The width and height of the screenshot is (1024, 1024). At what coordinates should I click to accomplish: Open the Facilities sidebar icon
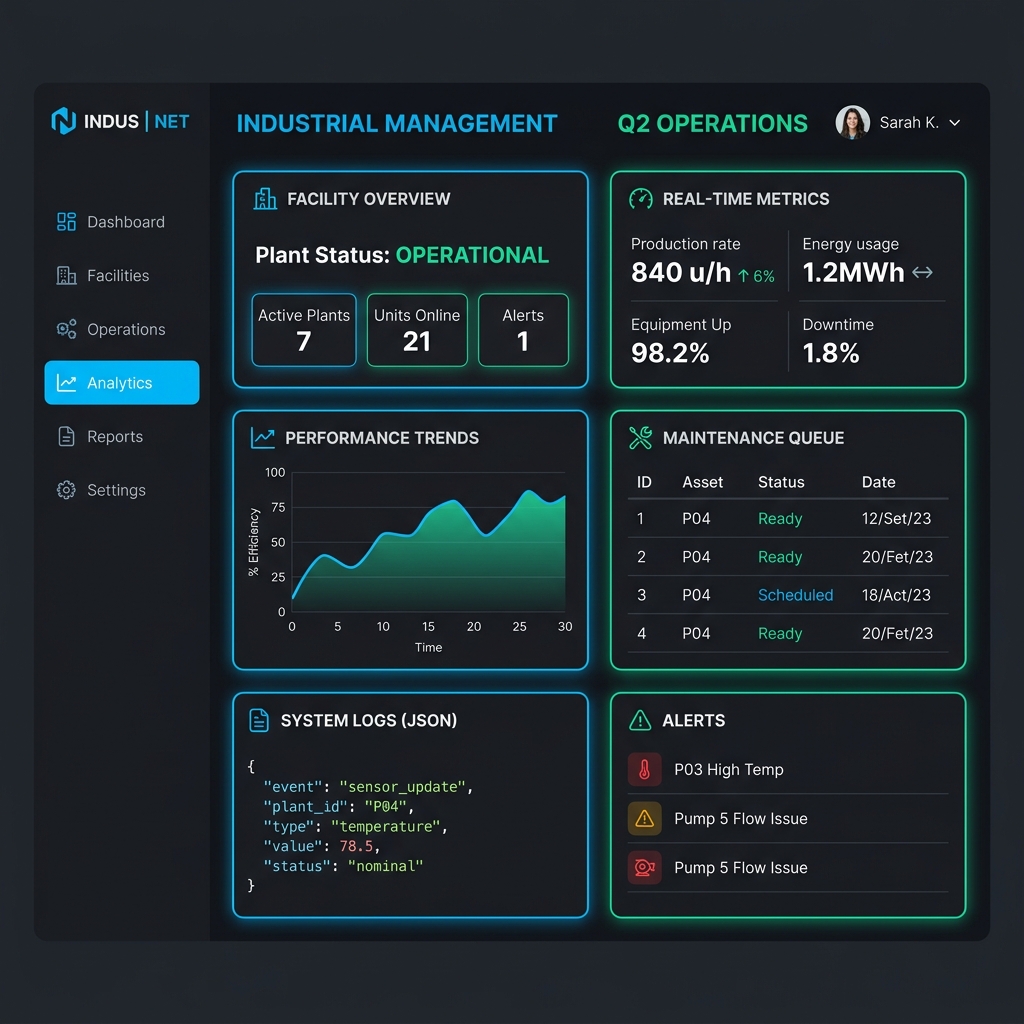click(x=66, y=275)
